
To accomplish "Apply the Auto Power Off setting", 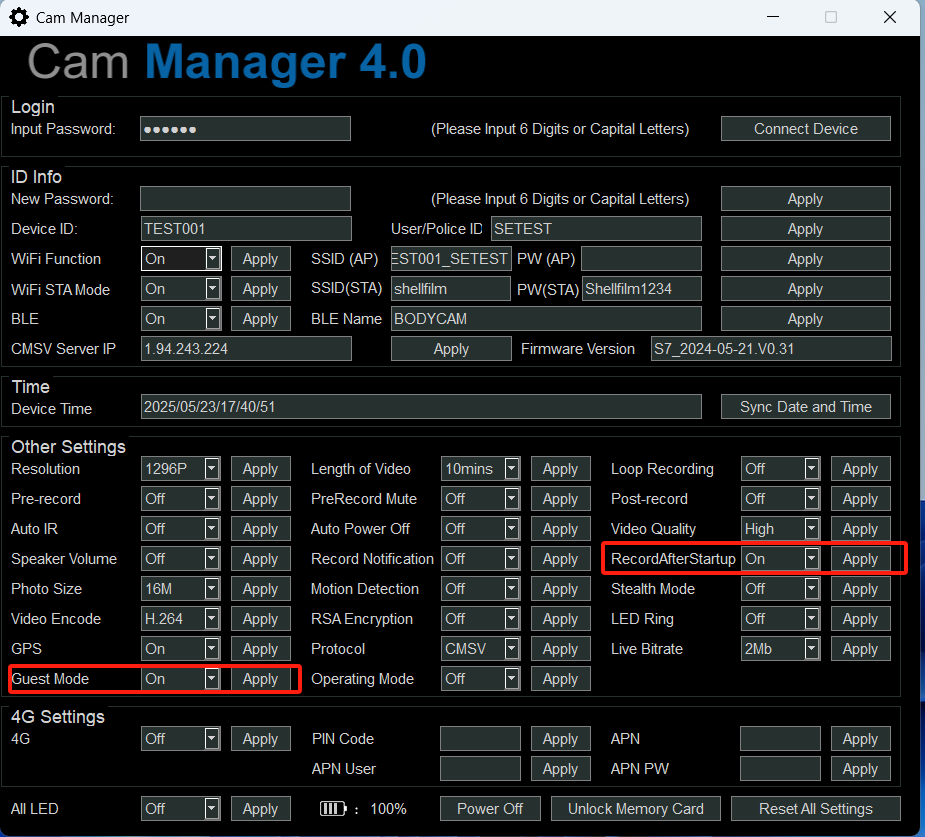I will 560,529.
